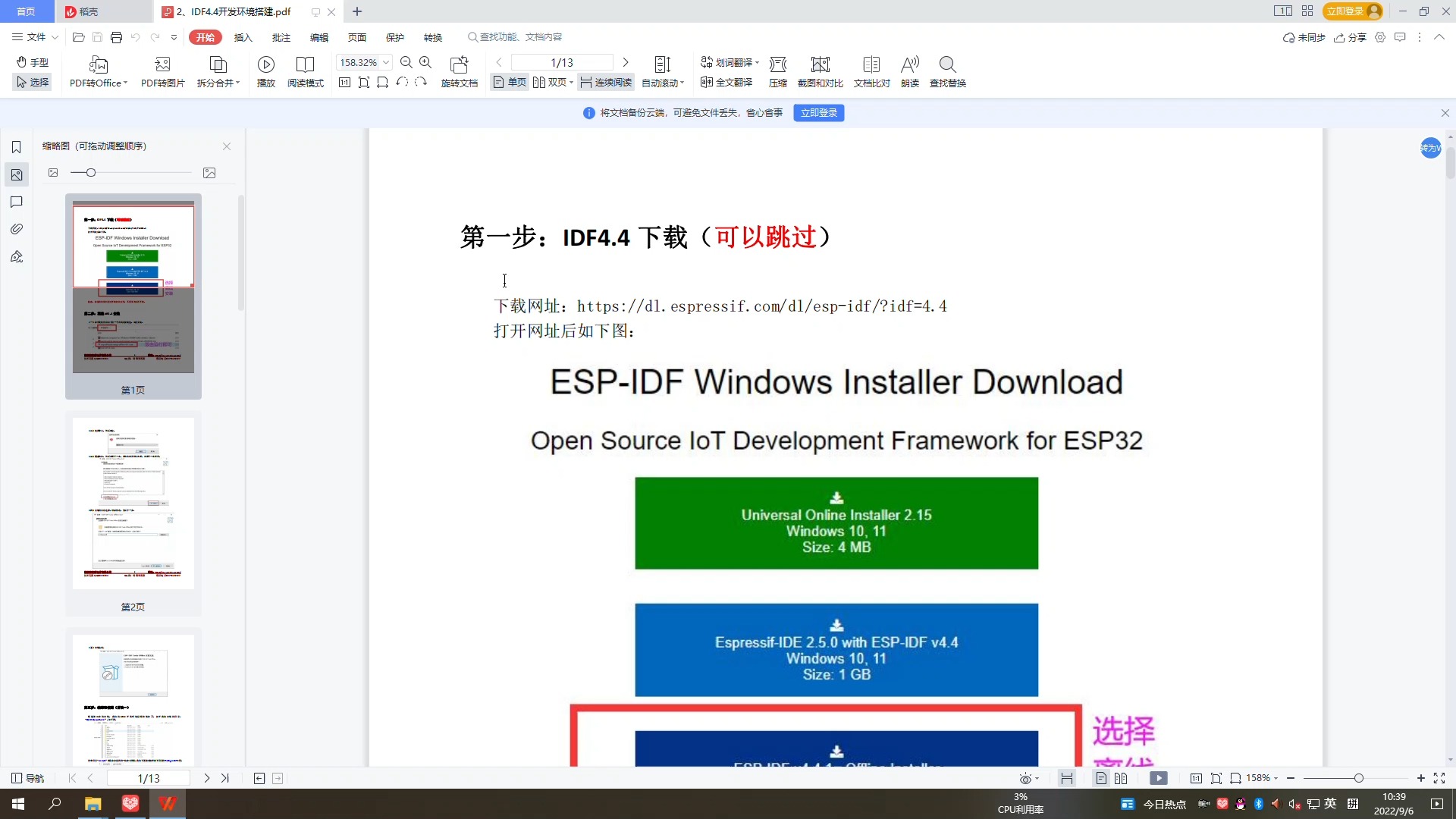Open the 批注 annotation menu tab
The width and height of the screenshot is (1456, 819).
pyautogui.click(x=281, y=36)
